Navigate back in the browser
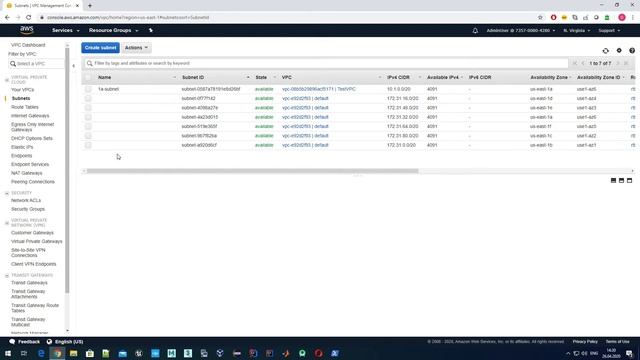The width and height of the screenshot is (640, 360). point(7,18)
